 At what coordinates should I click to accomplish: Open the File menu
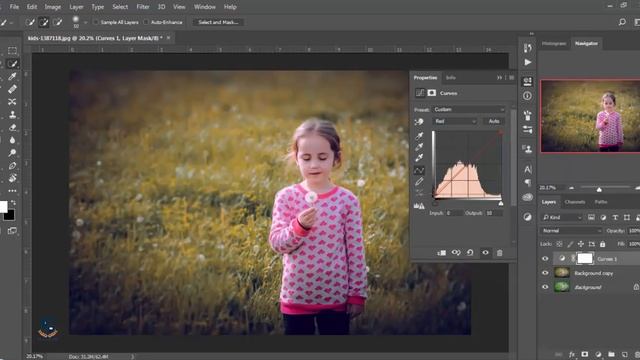click(14, 7)
